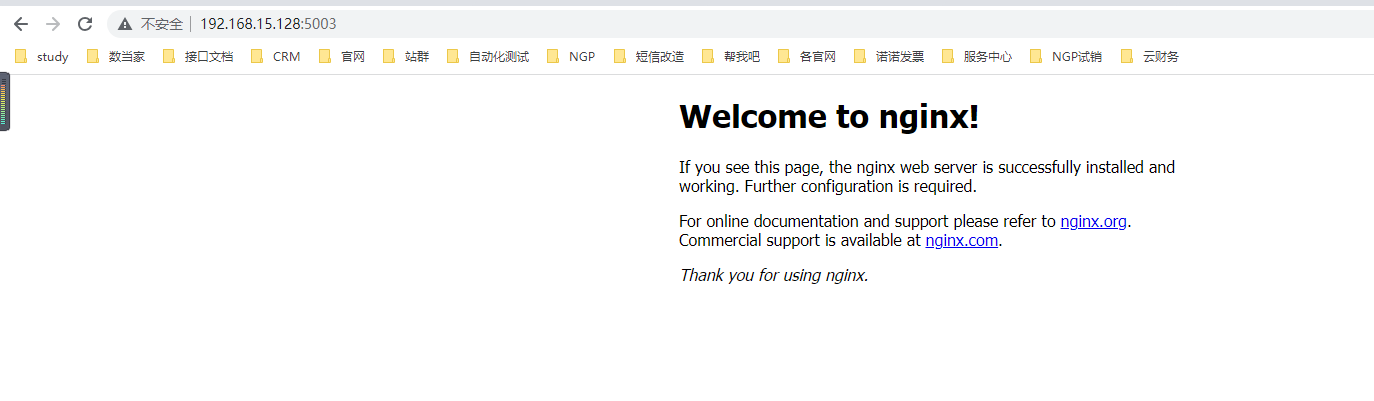The height and width of the screenshot is (401, 1374).
Task: Open the 云财务 bookmark folder
Action: pyautogui.click(x=1150, y=57)
